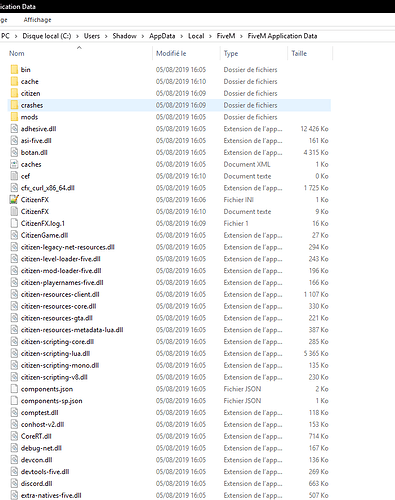Open the Affichage ribbon tab
395x500 pixels.
coord(37,20)
